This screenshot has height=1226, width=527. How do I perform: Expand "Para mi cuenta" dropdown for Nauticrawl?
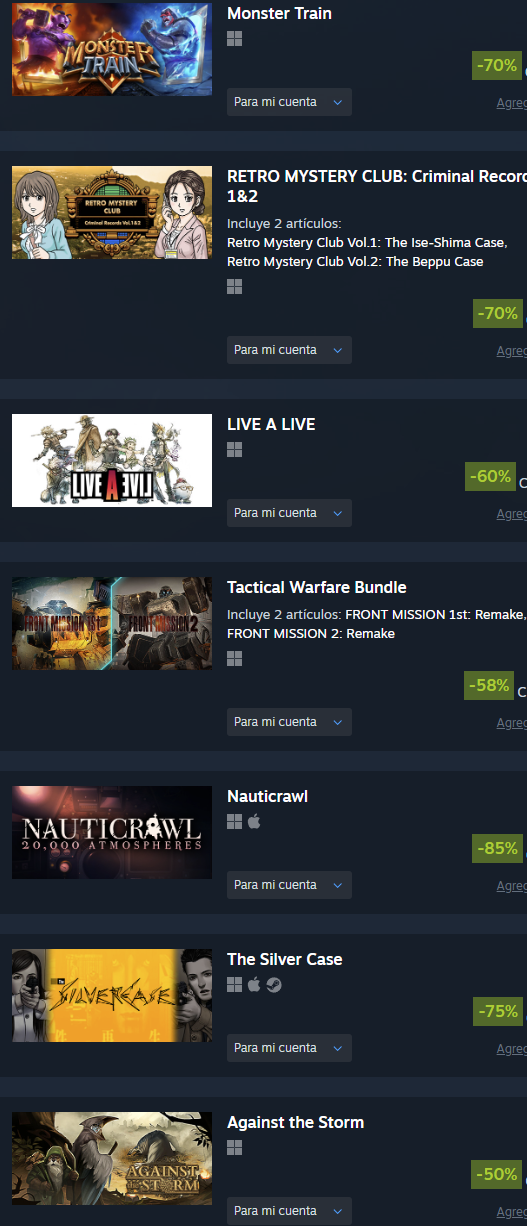[289, 885]
